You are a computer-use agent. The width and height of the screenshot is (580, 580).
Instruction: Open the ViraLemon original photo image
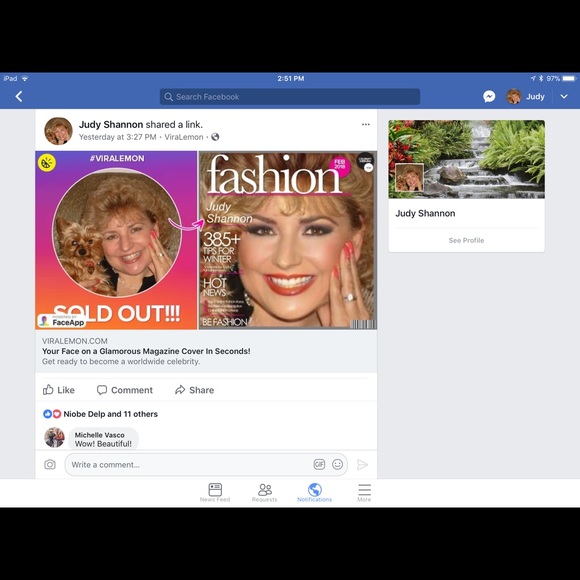(x=116, y=240)
